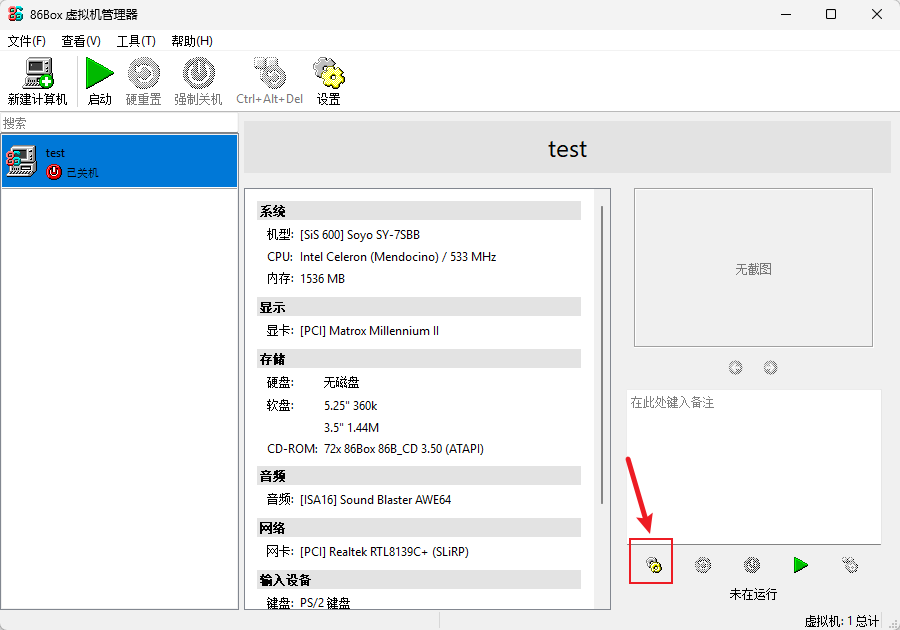Click the 搜索 search field

click(120, 123)
